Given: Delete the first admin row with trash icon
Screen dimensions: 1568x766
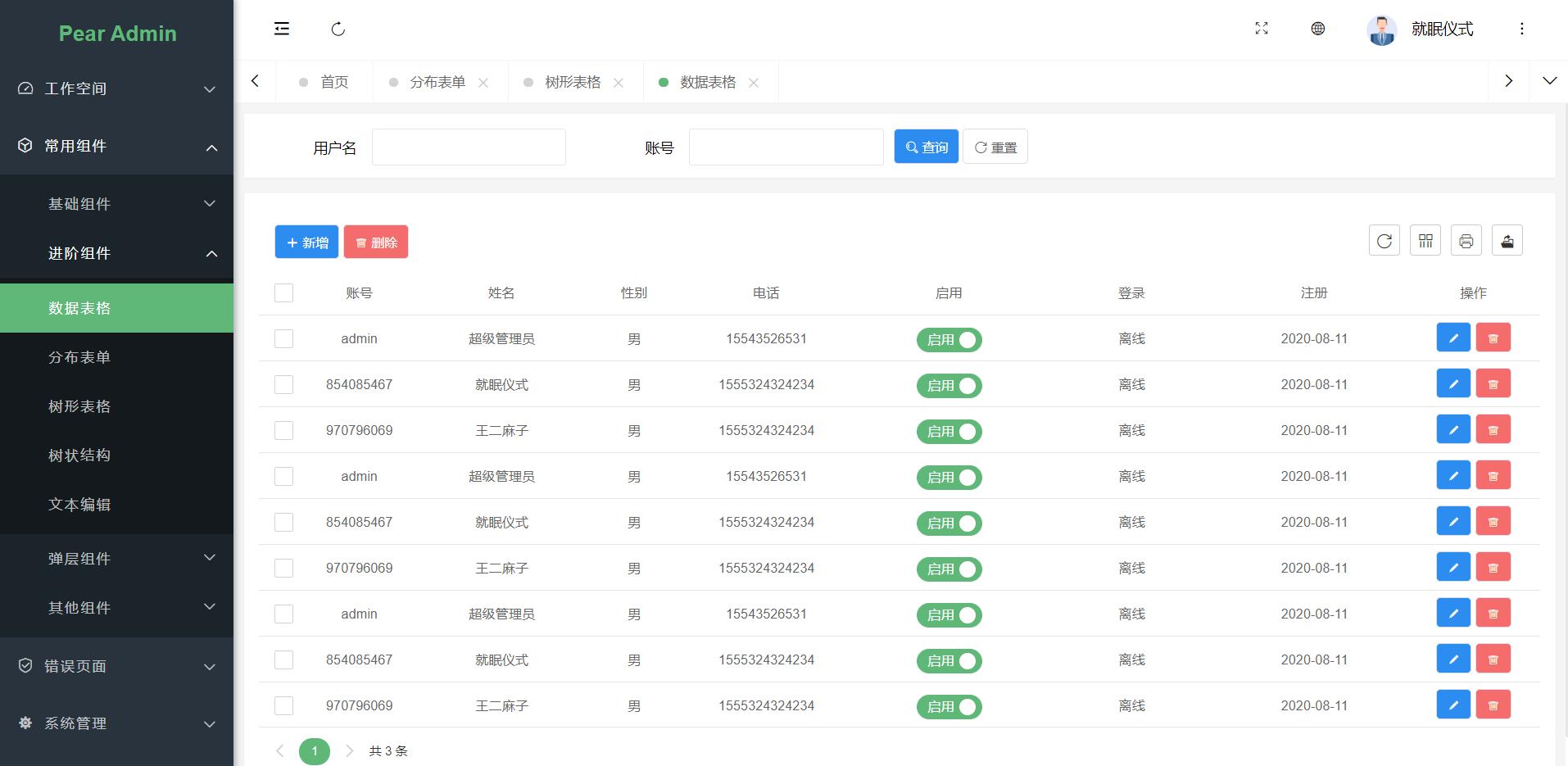Looking at the screenshot, I should click(1493, 338).
